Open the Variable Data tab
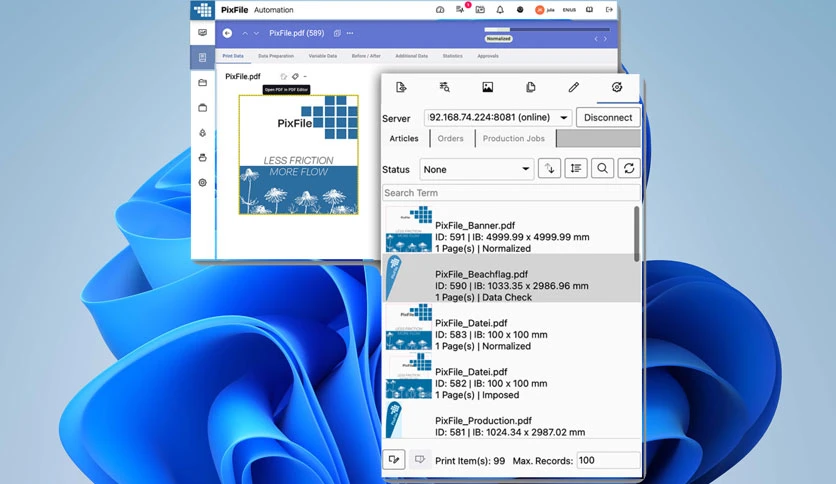This screenshot has width=836, height=484. click(323, 56)
